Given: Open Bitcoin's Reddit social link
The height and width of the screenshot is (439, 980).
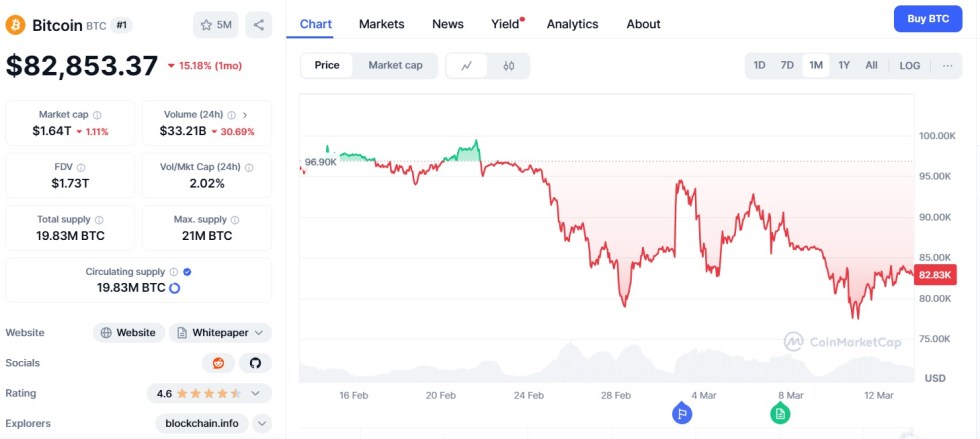Looking at the screenshot, I should [x=218, y=363].
